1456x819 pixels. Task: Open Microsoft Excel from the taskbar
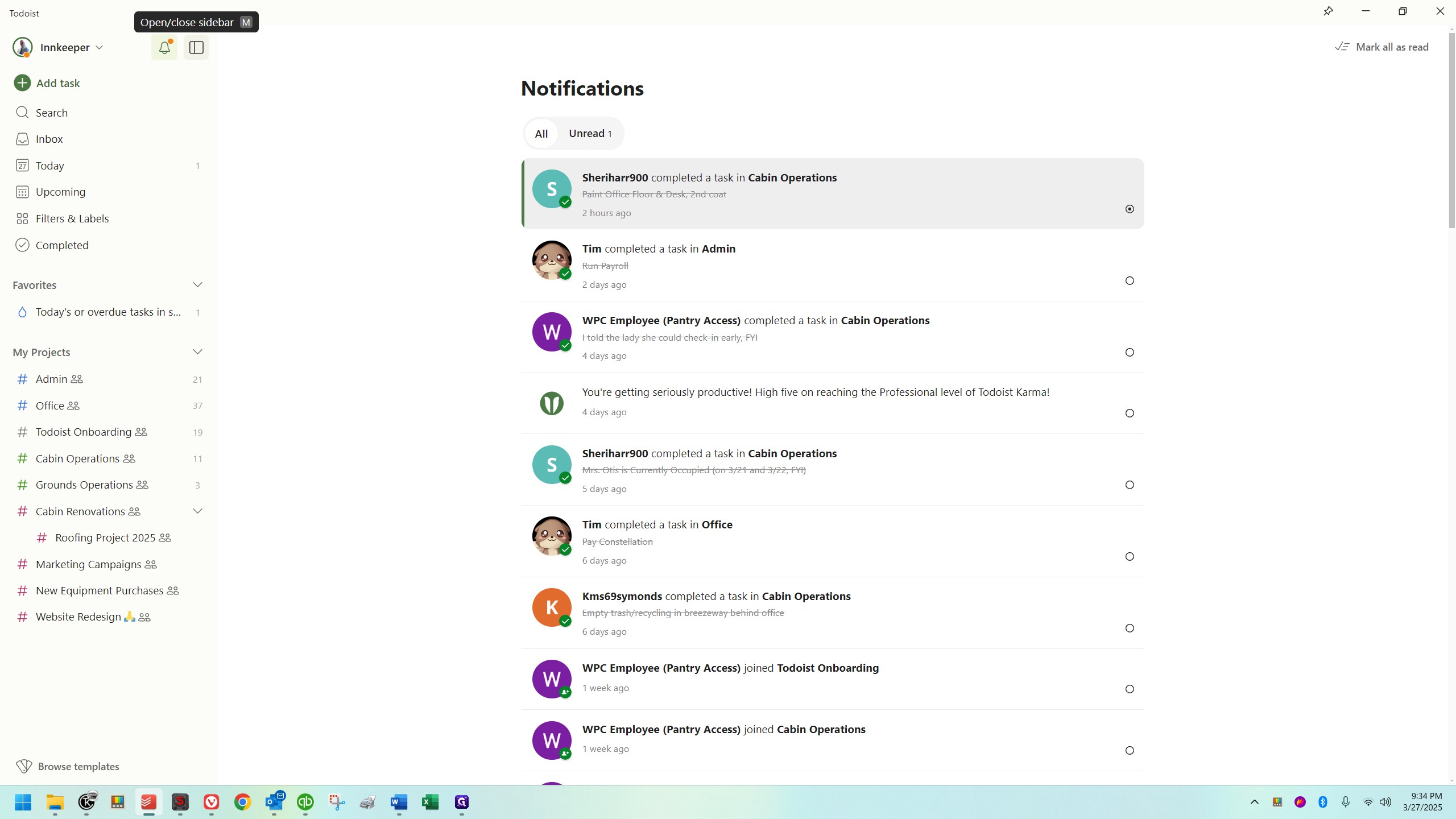pyautogui.click(x=431, y=802)
